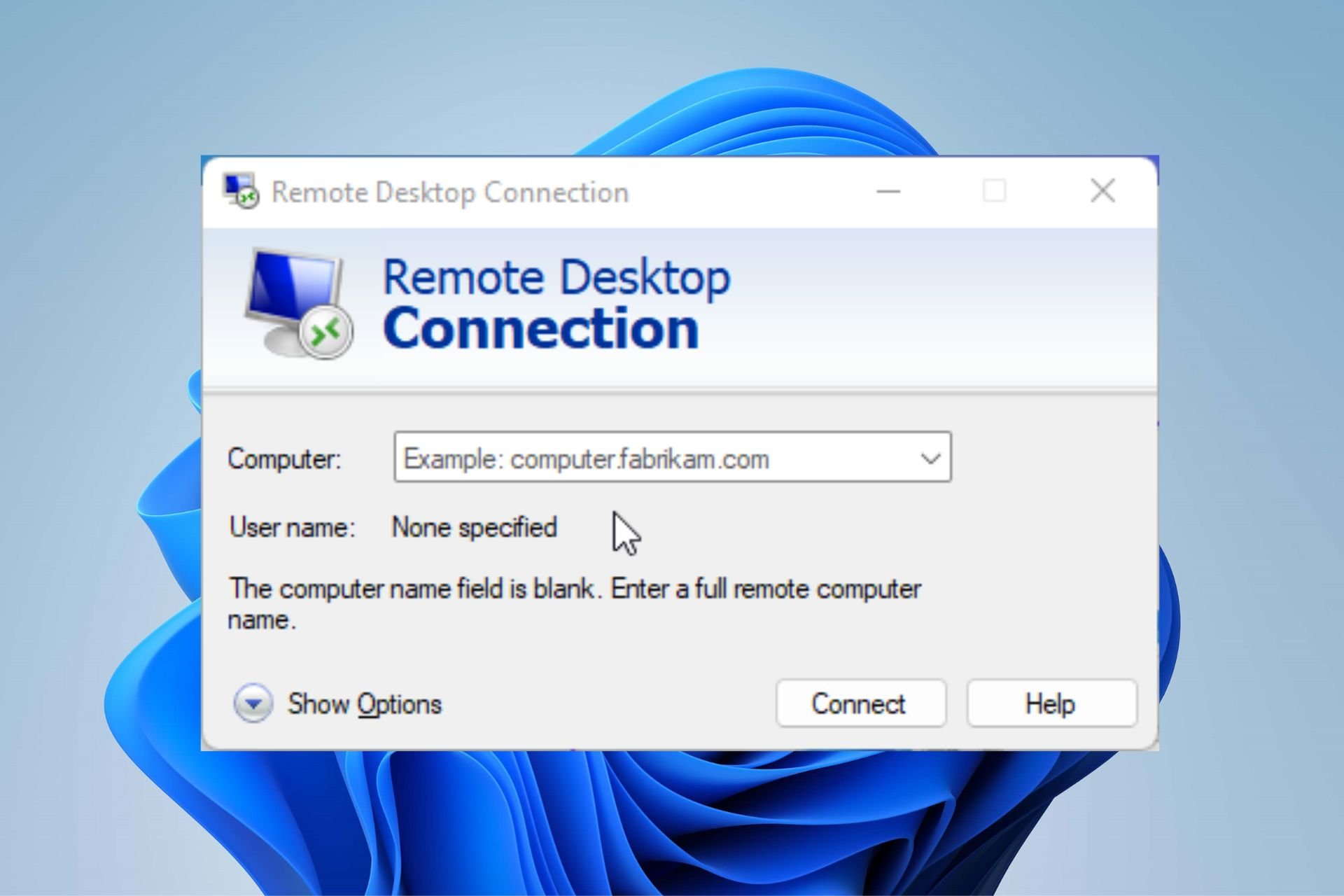The height and width of the screenshot is (896, 1344).
Task: Click the Remote Desktop icon in title bar
Action: click(240, 191)
